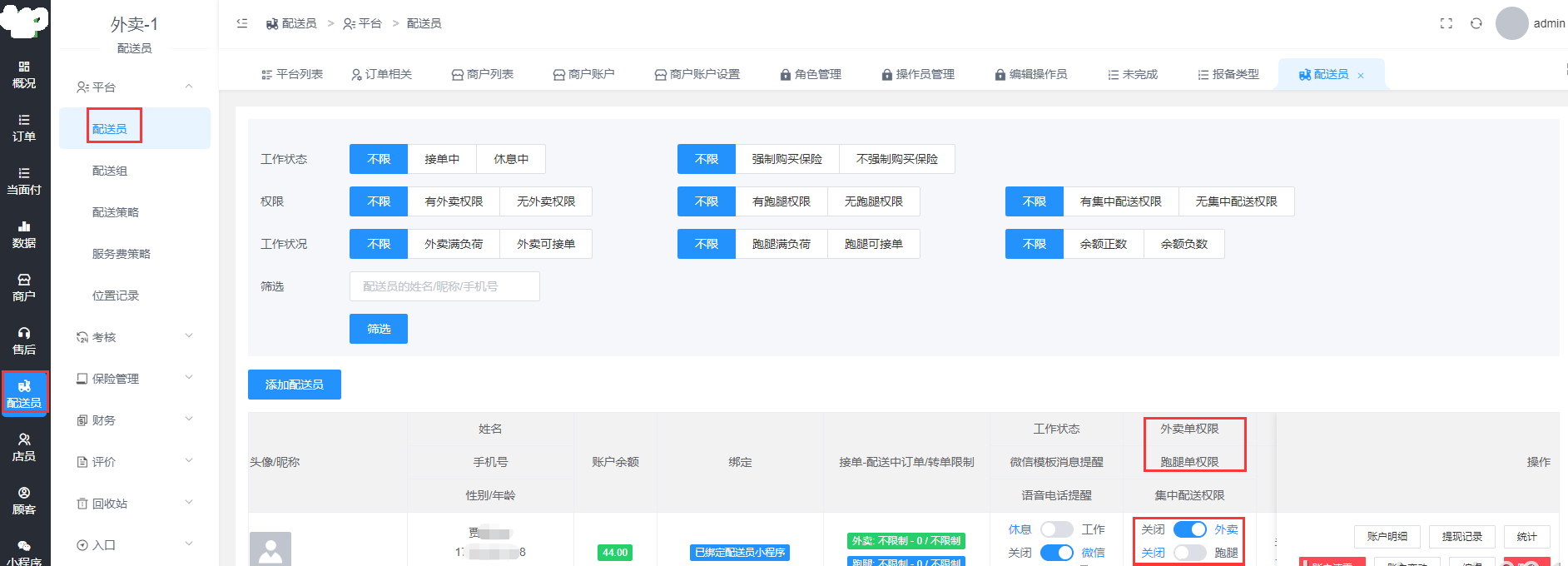Click the blue 筛选 filter button

(379, 329)
